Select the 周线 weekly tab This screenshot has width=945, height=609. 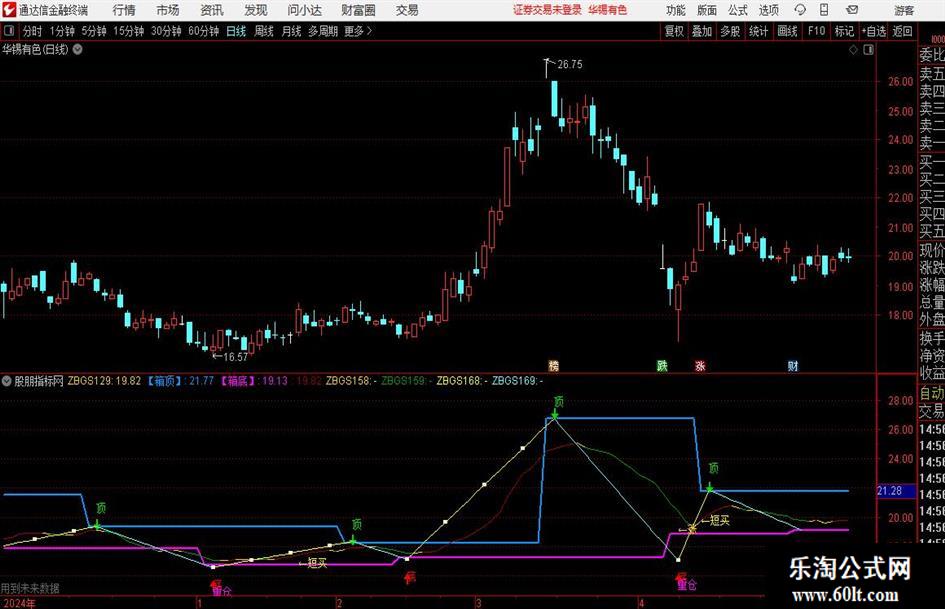pyautogui.click(x=263, y=31)
